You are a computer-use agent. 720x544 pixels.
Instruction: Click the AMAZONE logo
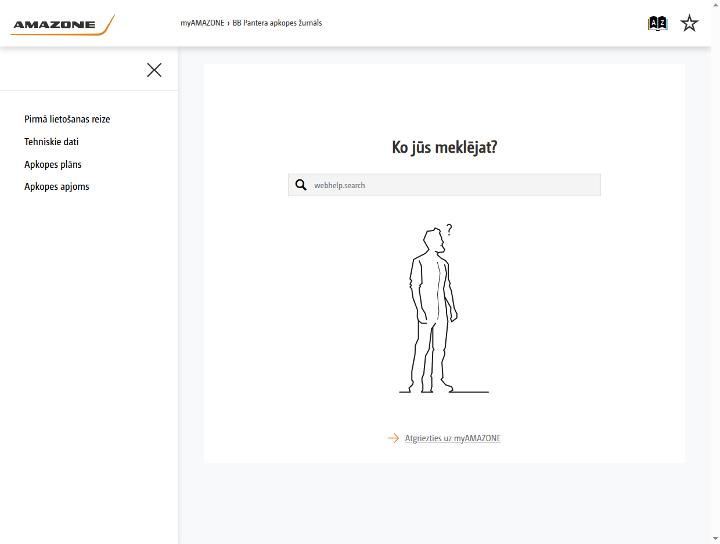[63, 25]
